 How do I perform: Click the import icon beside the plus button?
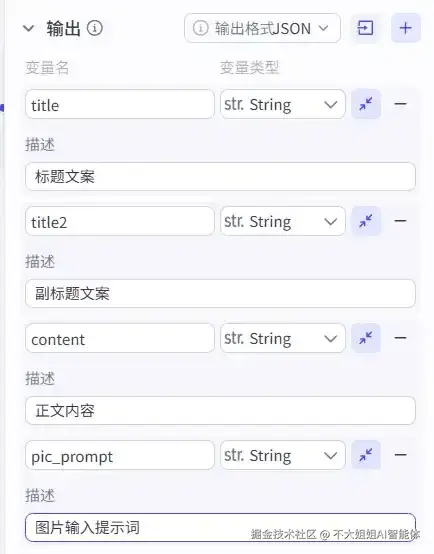(365, 28)
